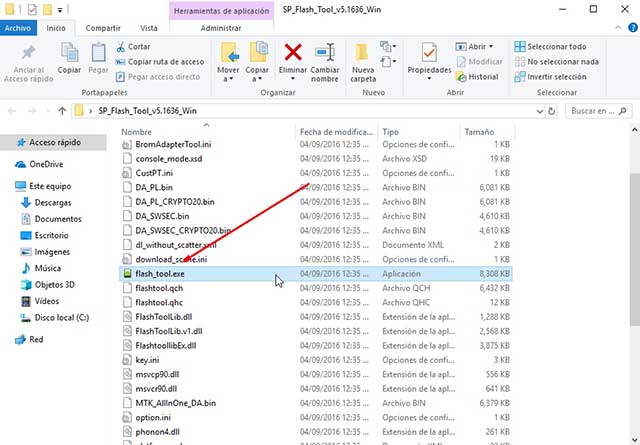
Task: Click the back navigation arrow
Action: click(x=12, y=111)
